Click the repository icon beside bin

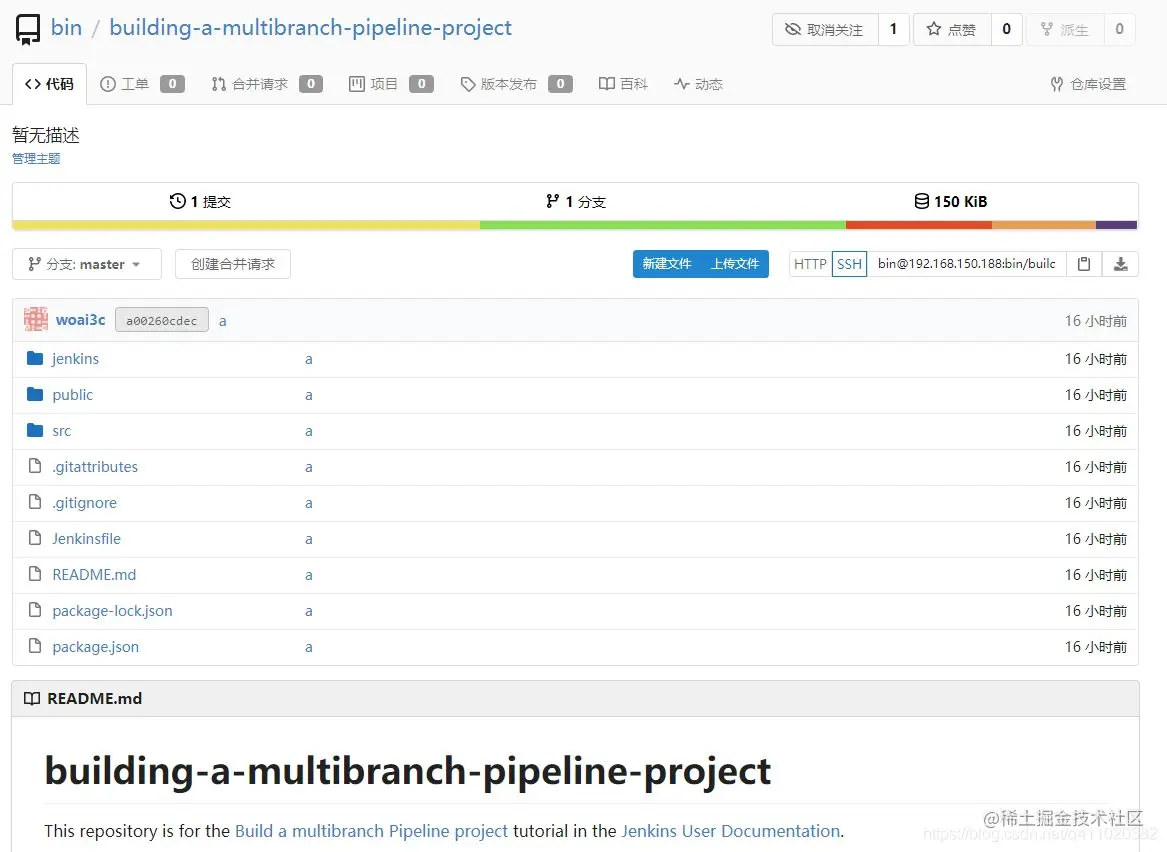tap(28, 29)
